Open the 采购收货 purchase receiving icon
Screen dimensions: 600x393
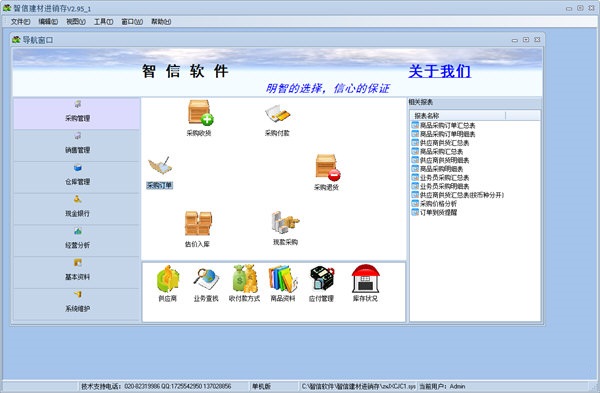pyautogui.click(x=200, y=113)
